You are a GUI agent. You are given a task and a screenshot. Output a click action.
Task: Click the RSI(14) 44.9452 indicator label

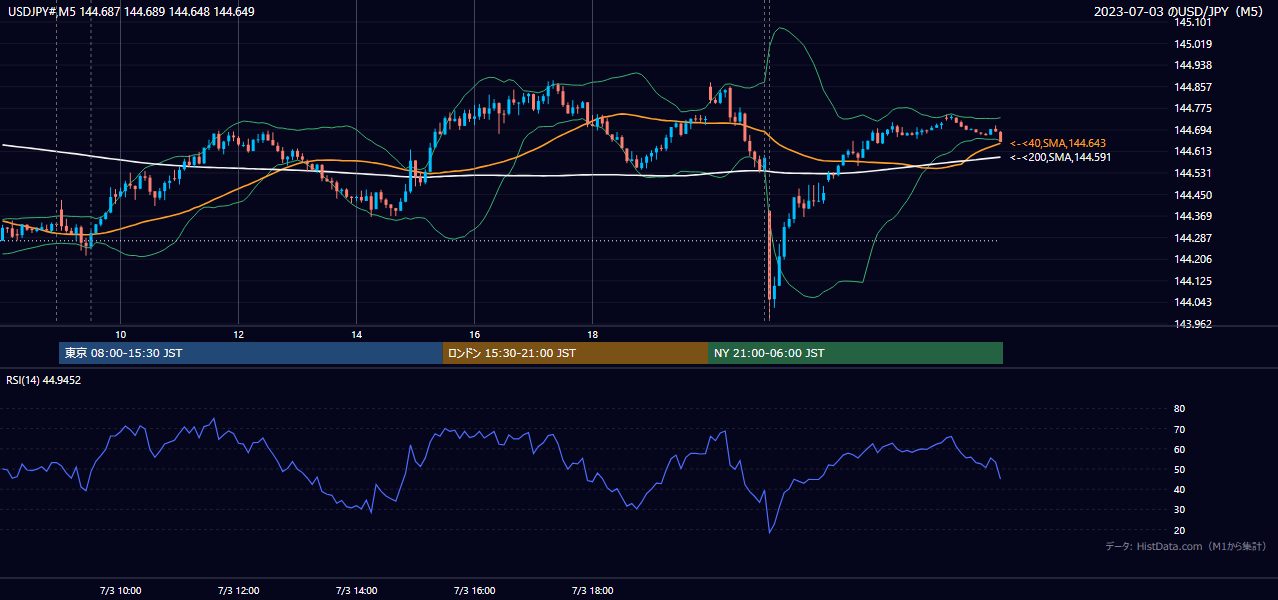[44, 380]
